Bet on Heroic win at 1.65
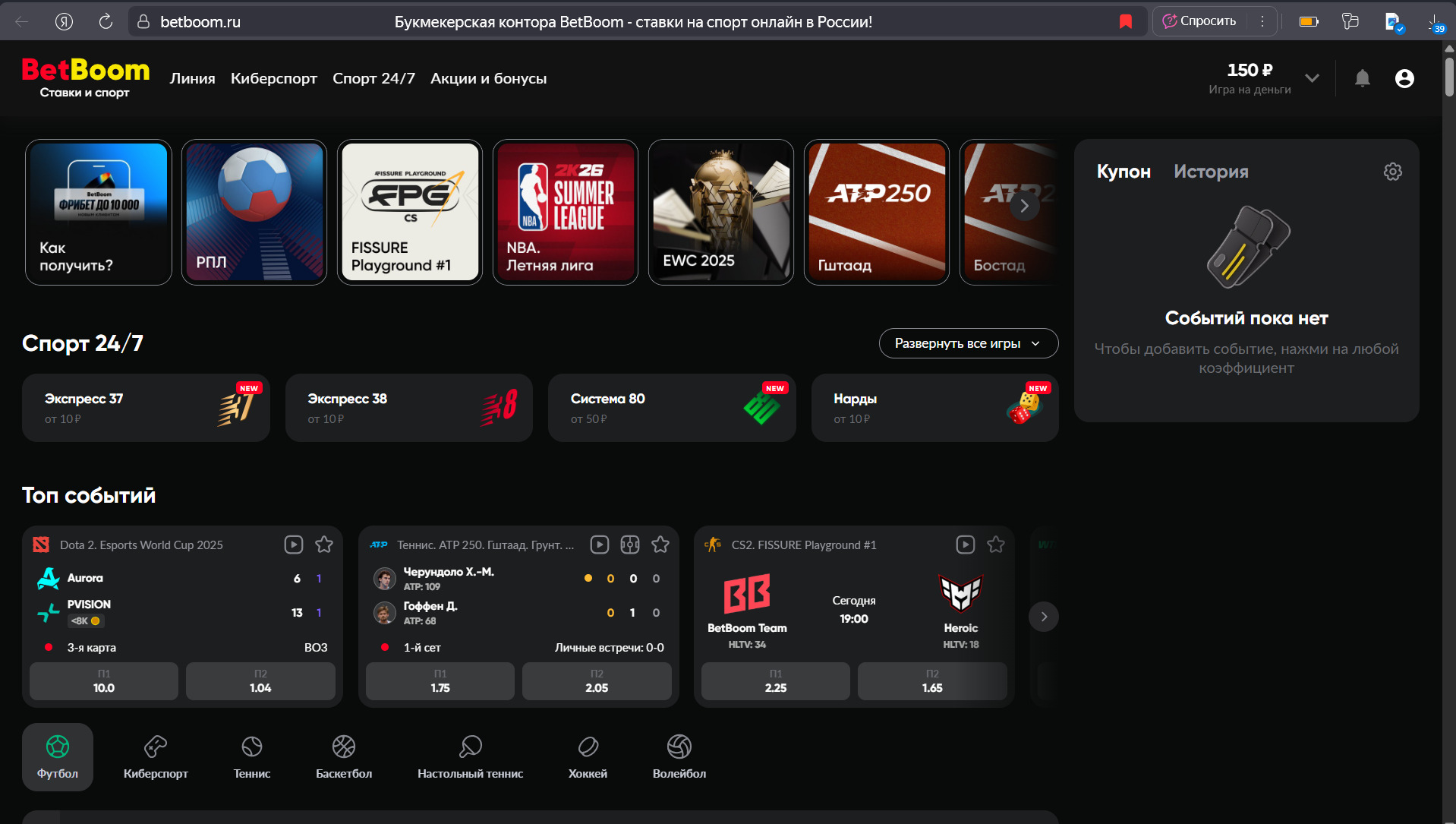 coord(932,681)
